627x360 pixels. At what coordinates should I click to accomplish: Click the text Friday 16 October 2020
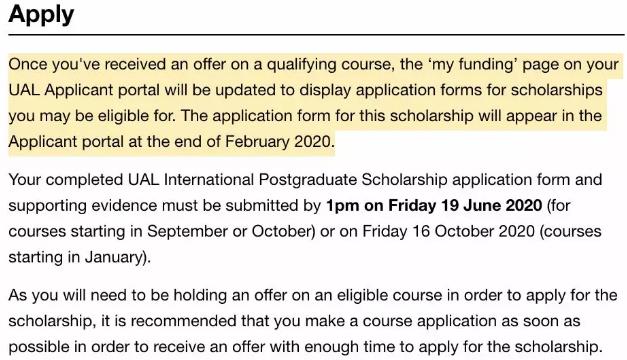click(448, 231)
